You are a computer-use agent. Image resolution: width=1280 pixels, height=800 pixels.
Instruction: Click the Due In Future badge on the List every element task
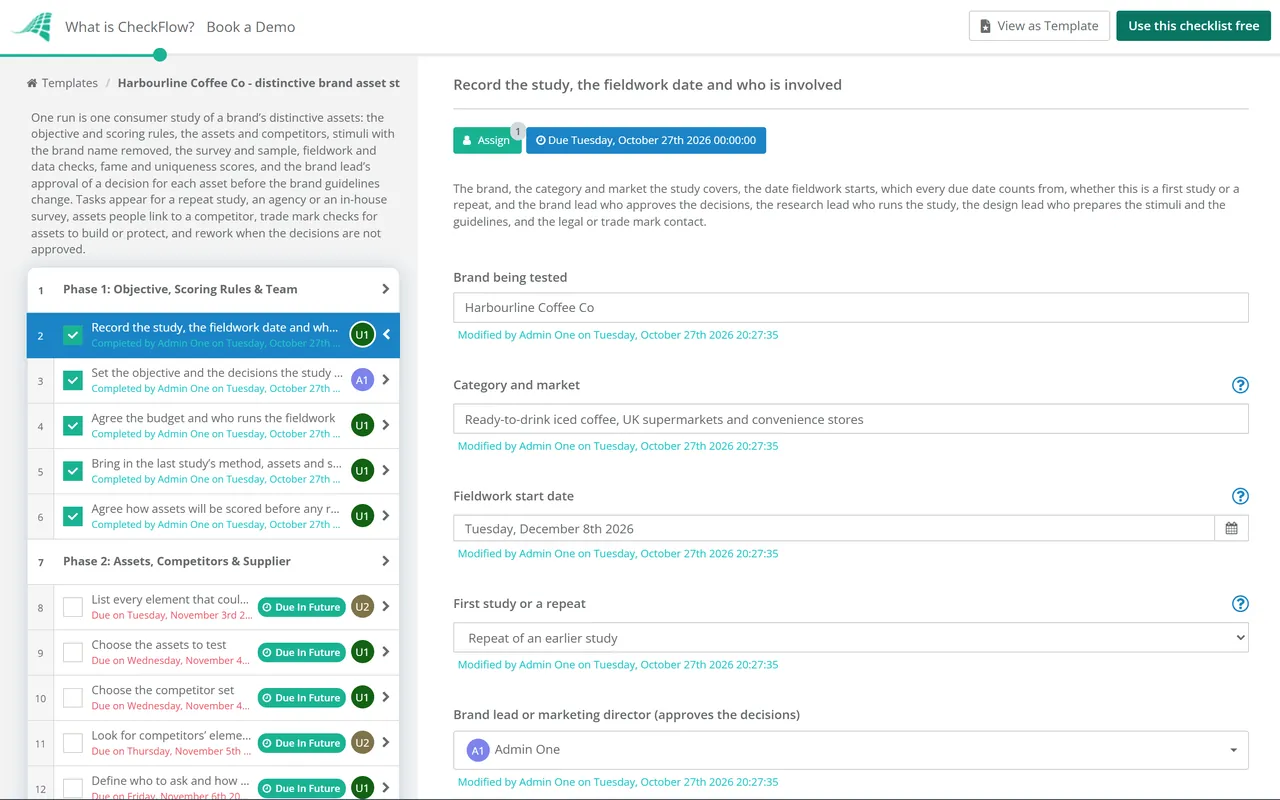pyautogui.click(x=301, y=607)
